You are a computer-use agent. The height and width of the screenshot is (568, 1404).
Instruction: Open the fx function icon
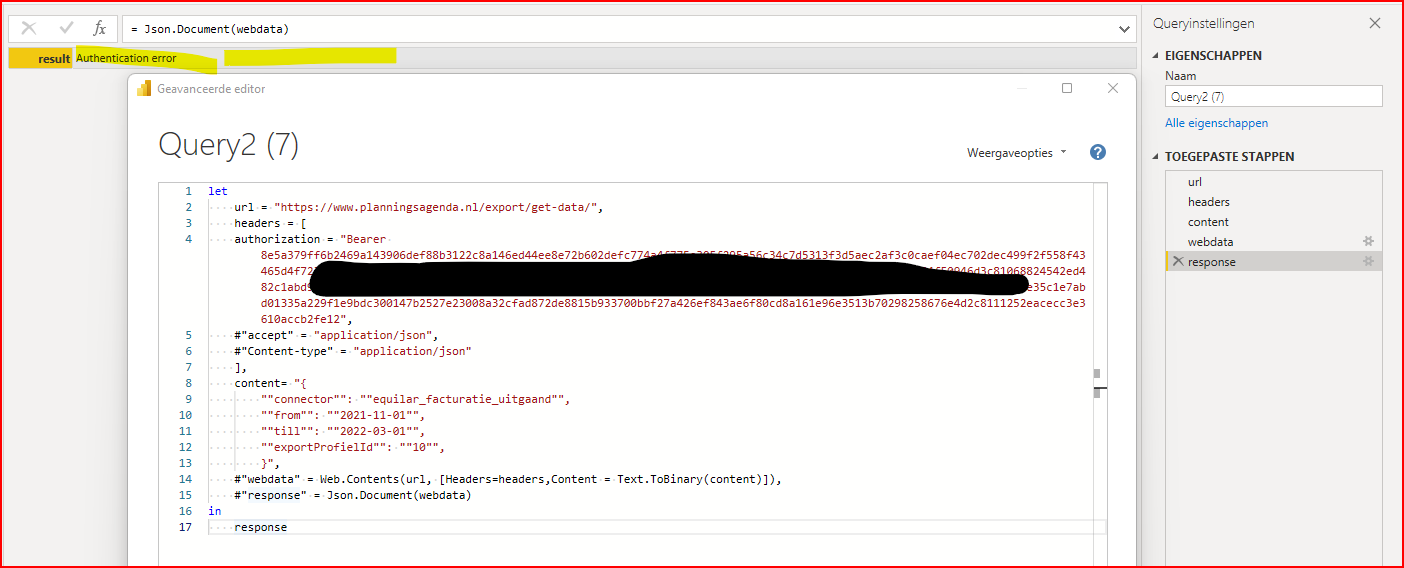pos(99,29)
